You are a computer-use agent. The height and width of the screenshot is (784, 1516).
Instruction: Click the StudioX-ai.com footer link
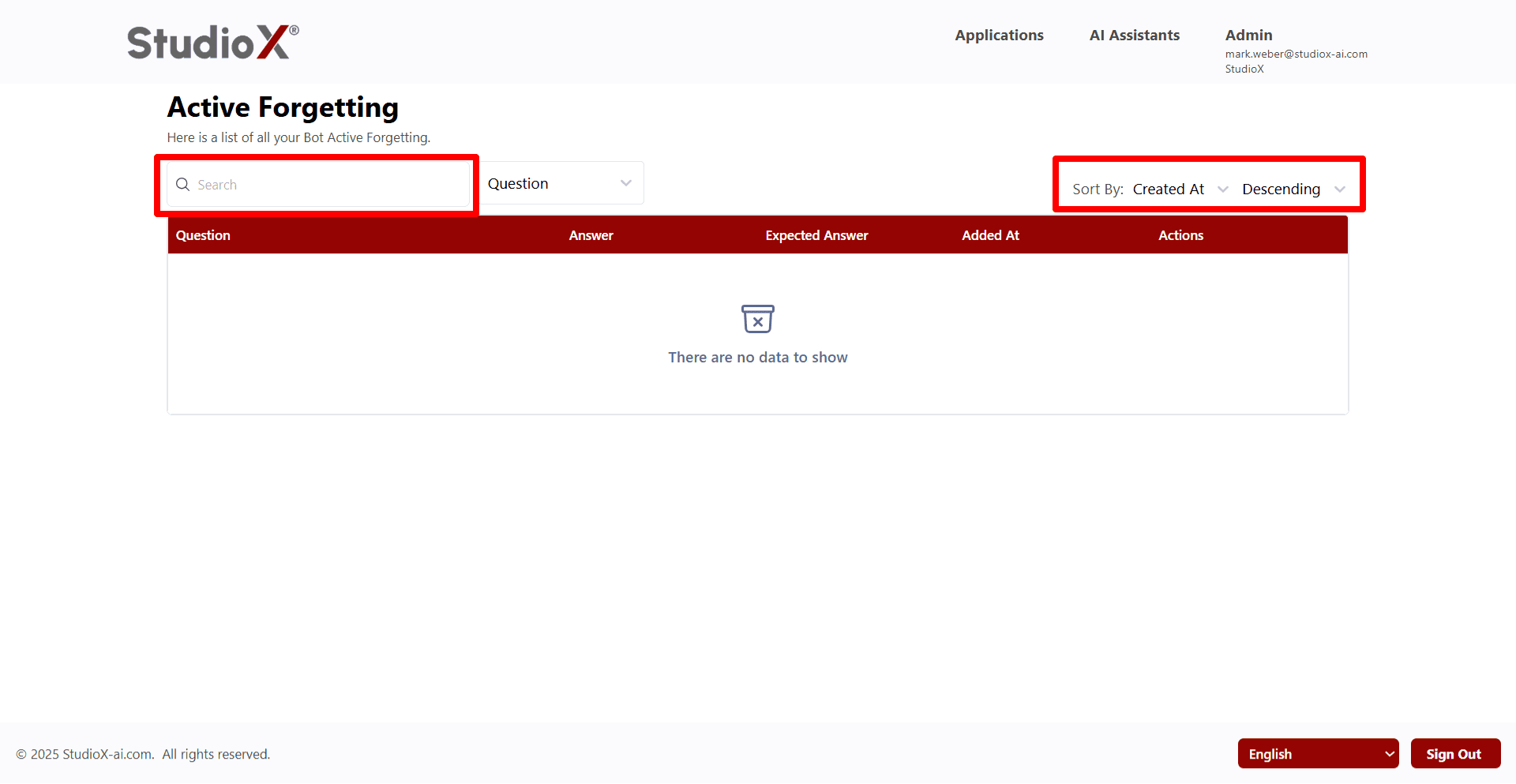[x=106, y=754]
